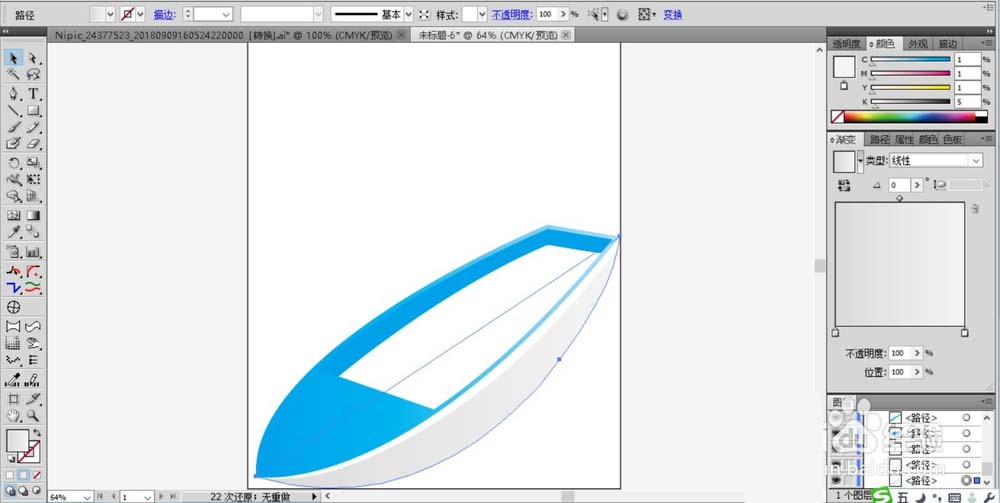Set toolbox Gradient mode button

[x=23, y=475]
